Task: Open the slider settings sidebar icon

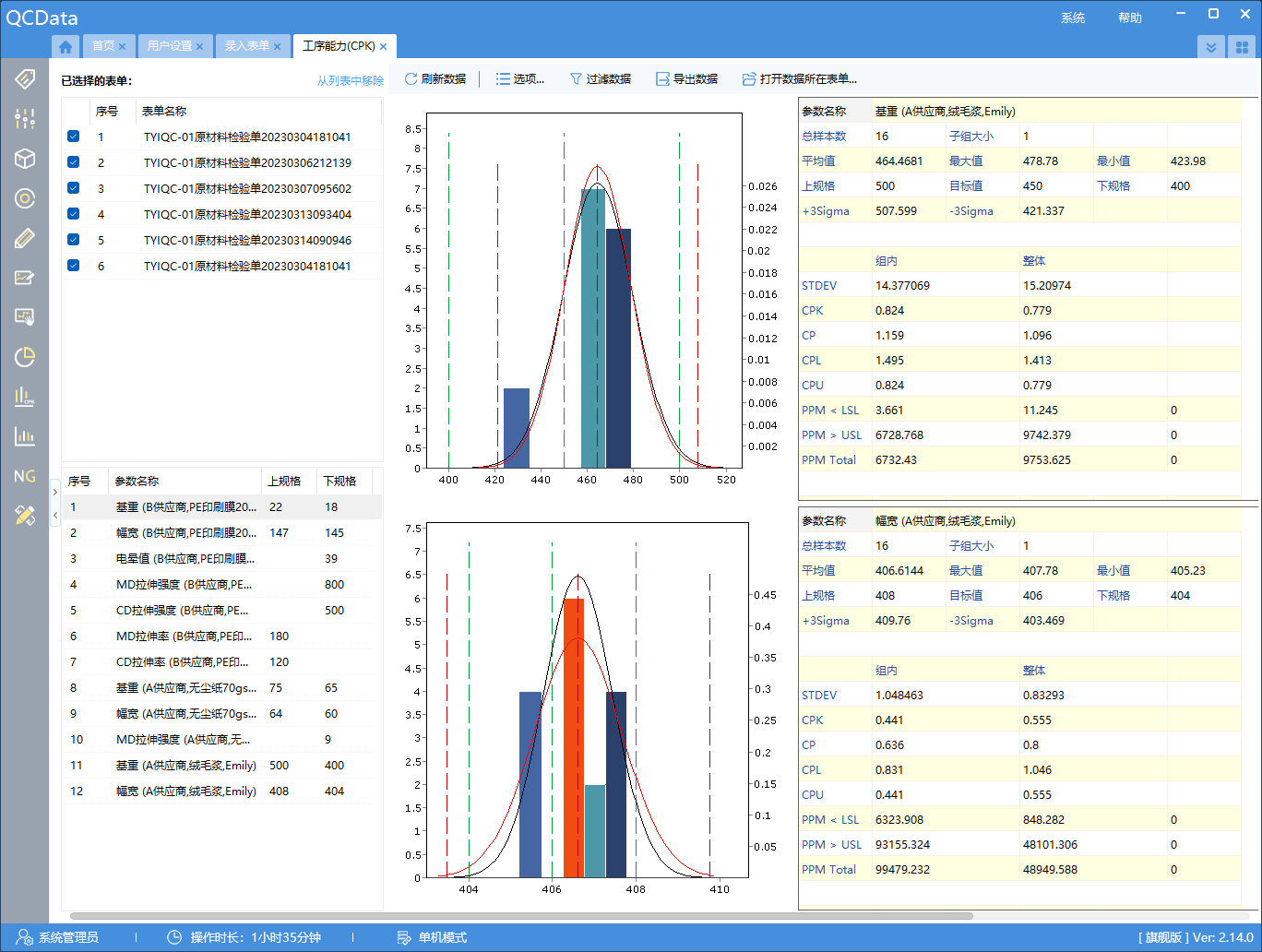Action: click(x=25, y=118)
